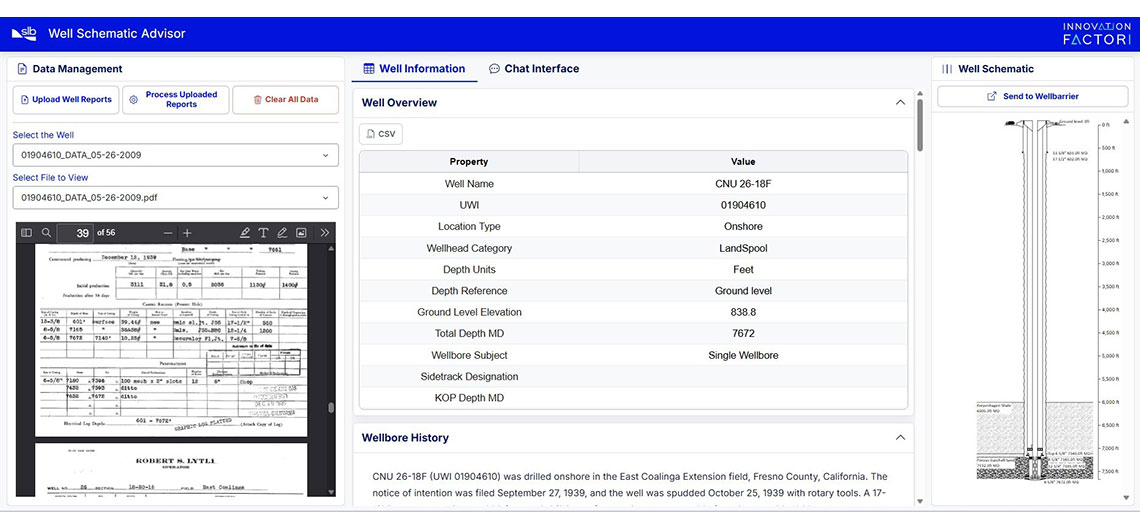Click the LandSpool wellhead category value
Image resolution: width=1140 pixels, height=530 pixels.
click(x=743, y=248)
